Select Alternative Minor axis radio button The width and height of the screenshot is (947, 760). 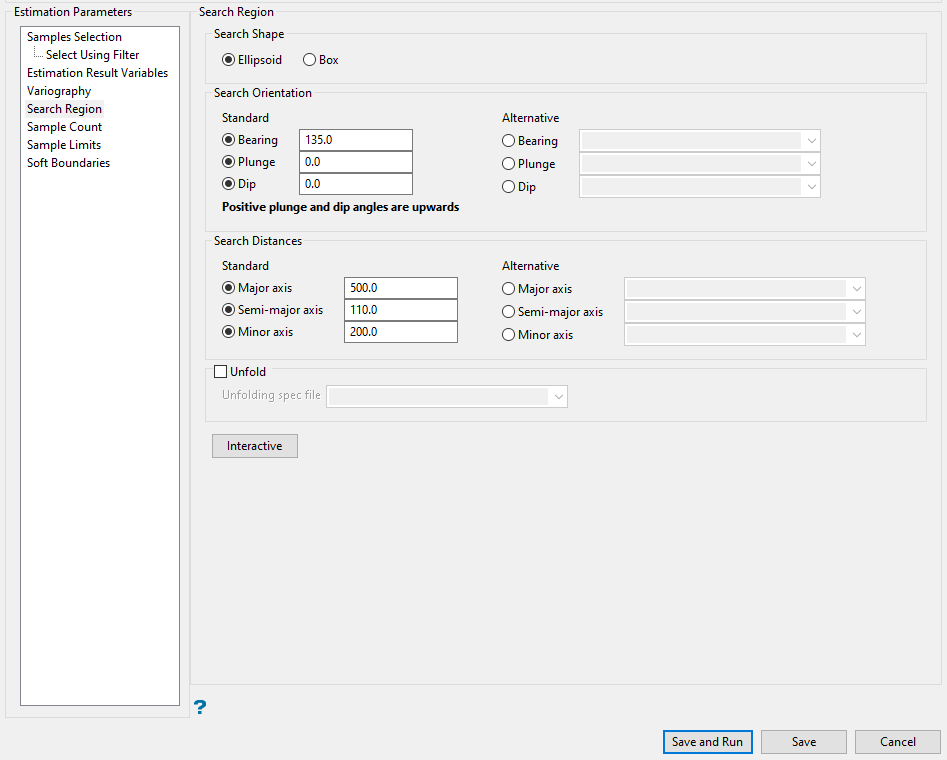(x=509, y=335)
